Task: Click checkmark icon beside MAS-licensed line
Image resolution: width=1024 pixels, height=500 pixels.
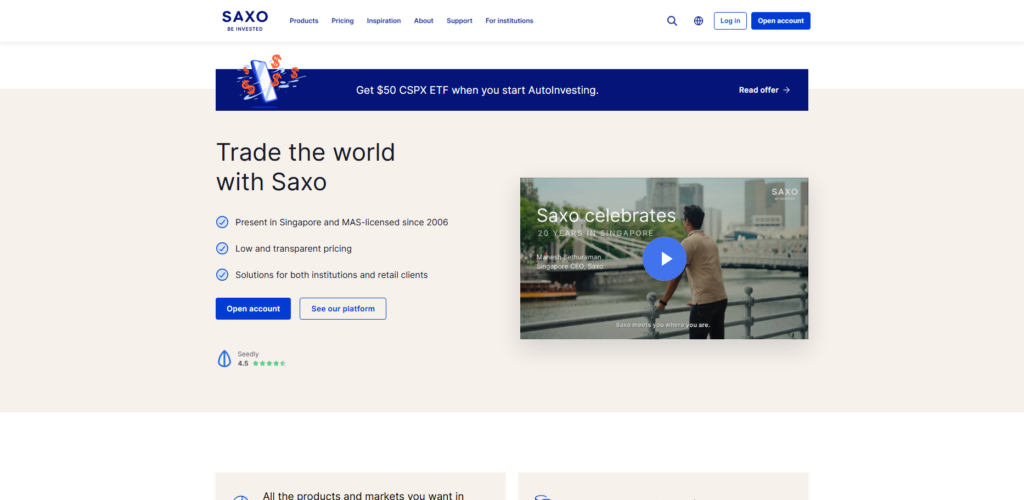Action: [222, 222]
